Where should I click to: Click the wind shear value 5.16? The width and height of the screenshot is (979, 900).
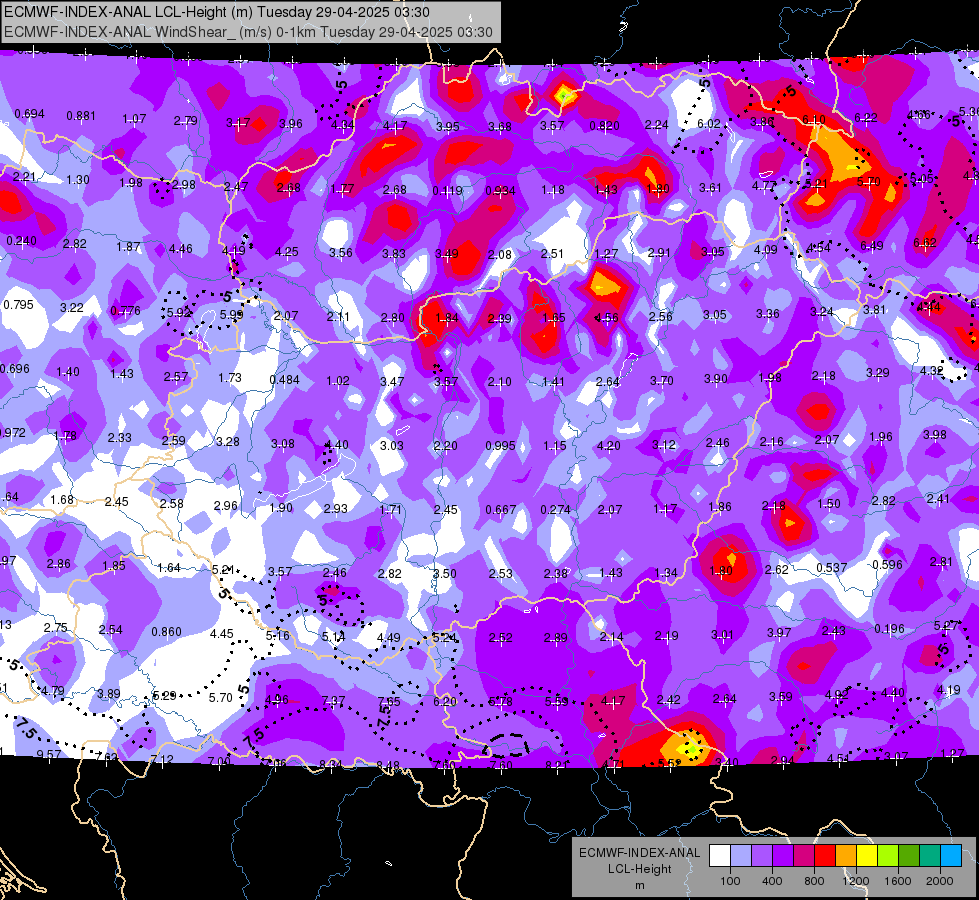pyautogui.click(x=278, y=635)
